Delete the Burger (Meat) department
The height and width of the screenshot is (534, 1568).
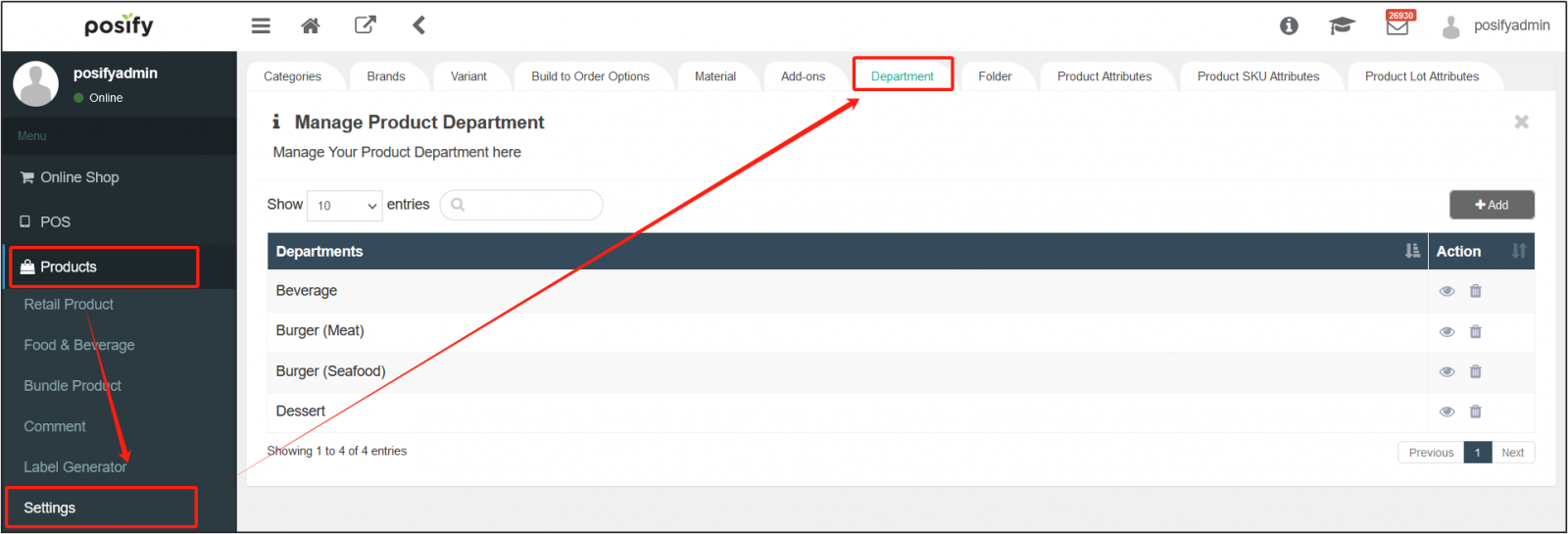tap(1475, 332)
